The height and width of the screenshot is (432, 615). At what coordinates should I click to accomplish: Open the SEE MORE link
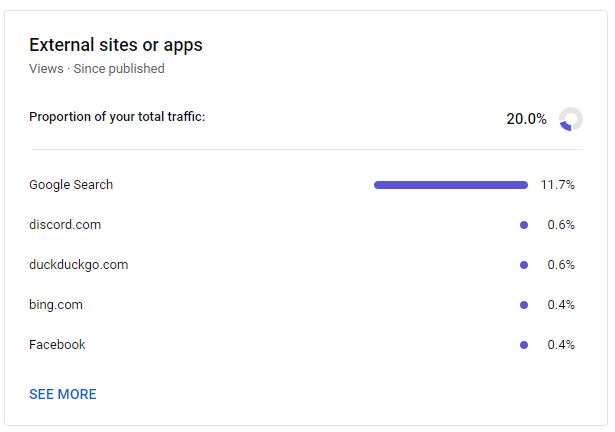63,394
